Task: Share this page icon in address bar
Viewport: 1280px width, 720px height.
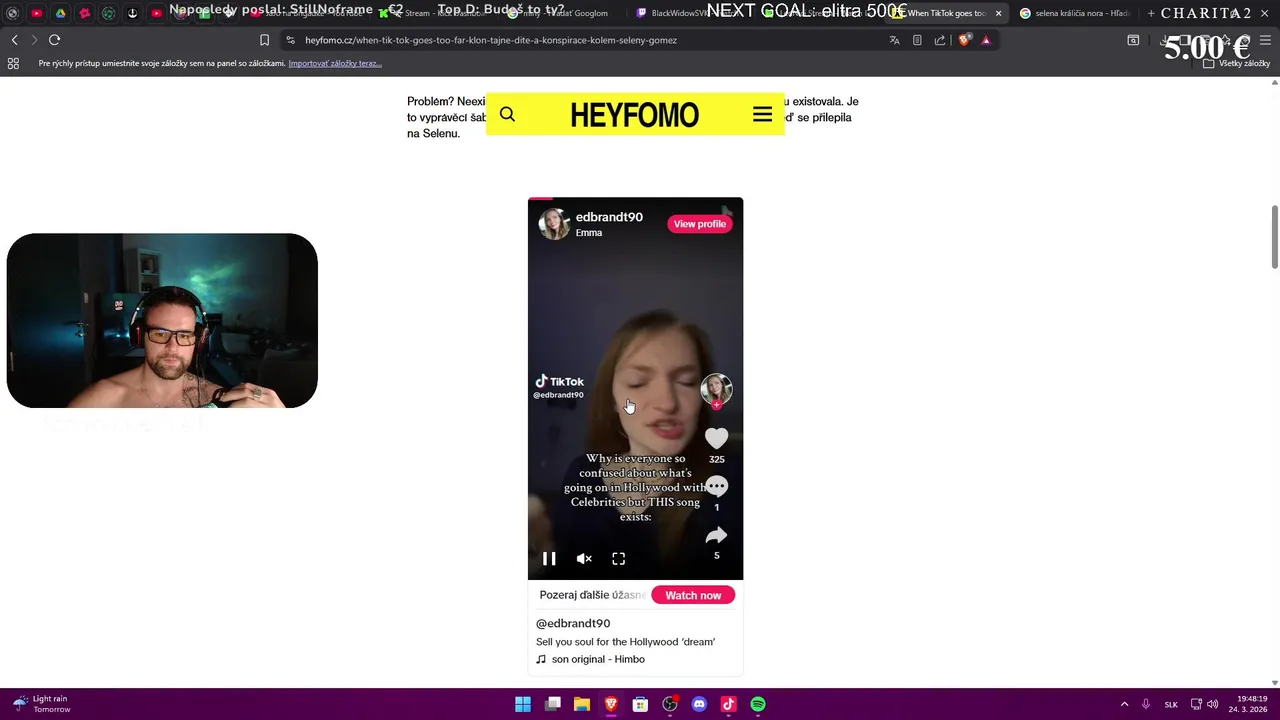Action: coord(940,40)
